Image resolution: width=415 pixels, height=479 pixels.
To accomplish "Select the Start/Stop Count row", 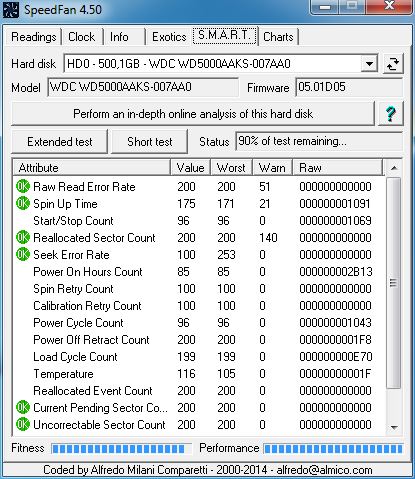I will [199, 220].
